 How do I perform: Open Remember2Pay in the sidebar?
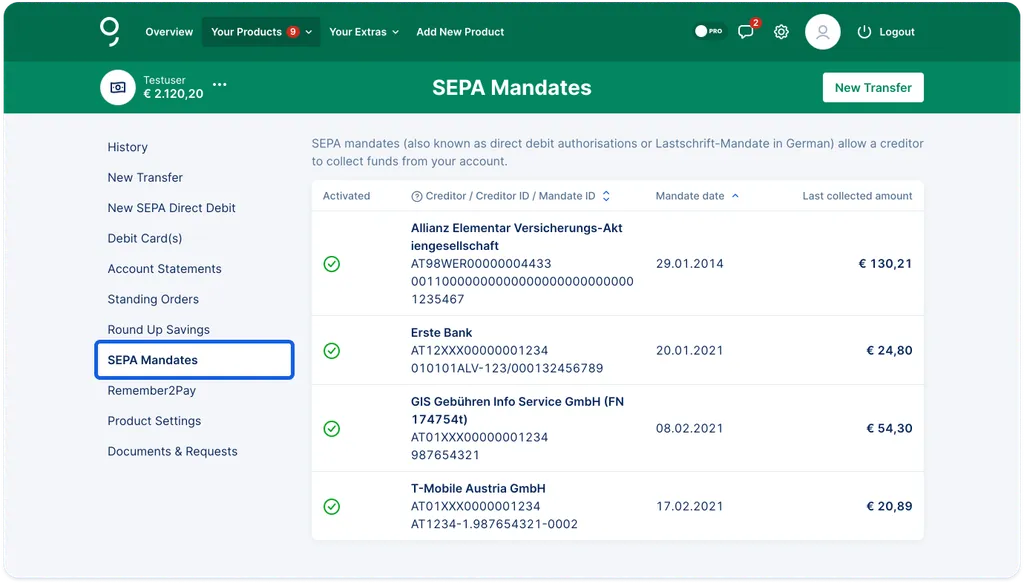tap(152, 390)
